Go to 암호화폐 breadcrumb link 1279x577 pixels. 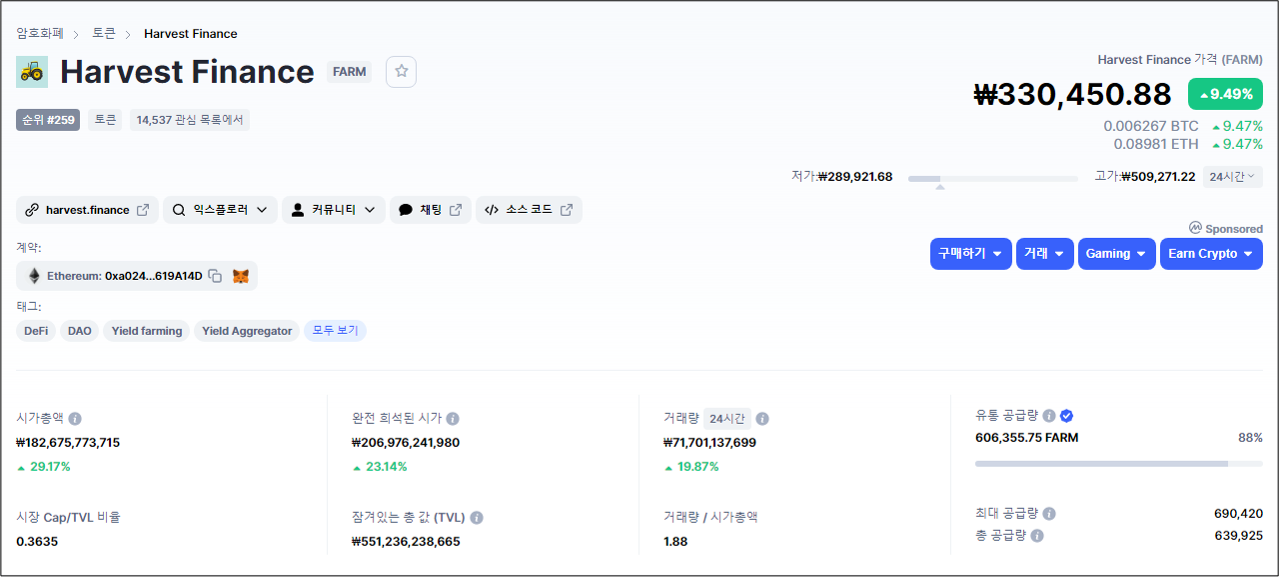click(40, 34)
